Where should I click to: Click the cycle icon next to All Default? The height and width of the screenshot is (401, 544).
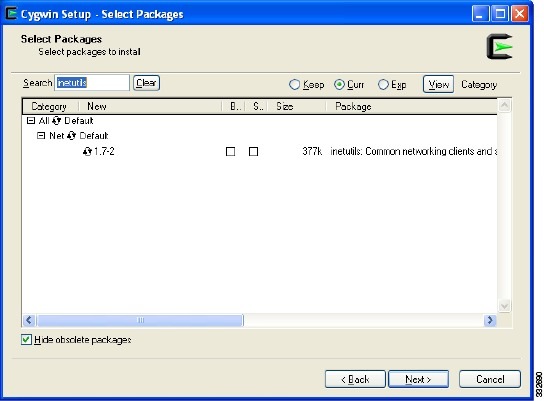point(57,121)
